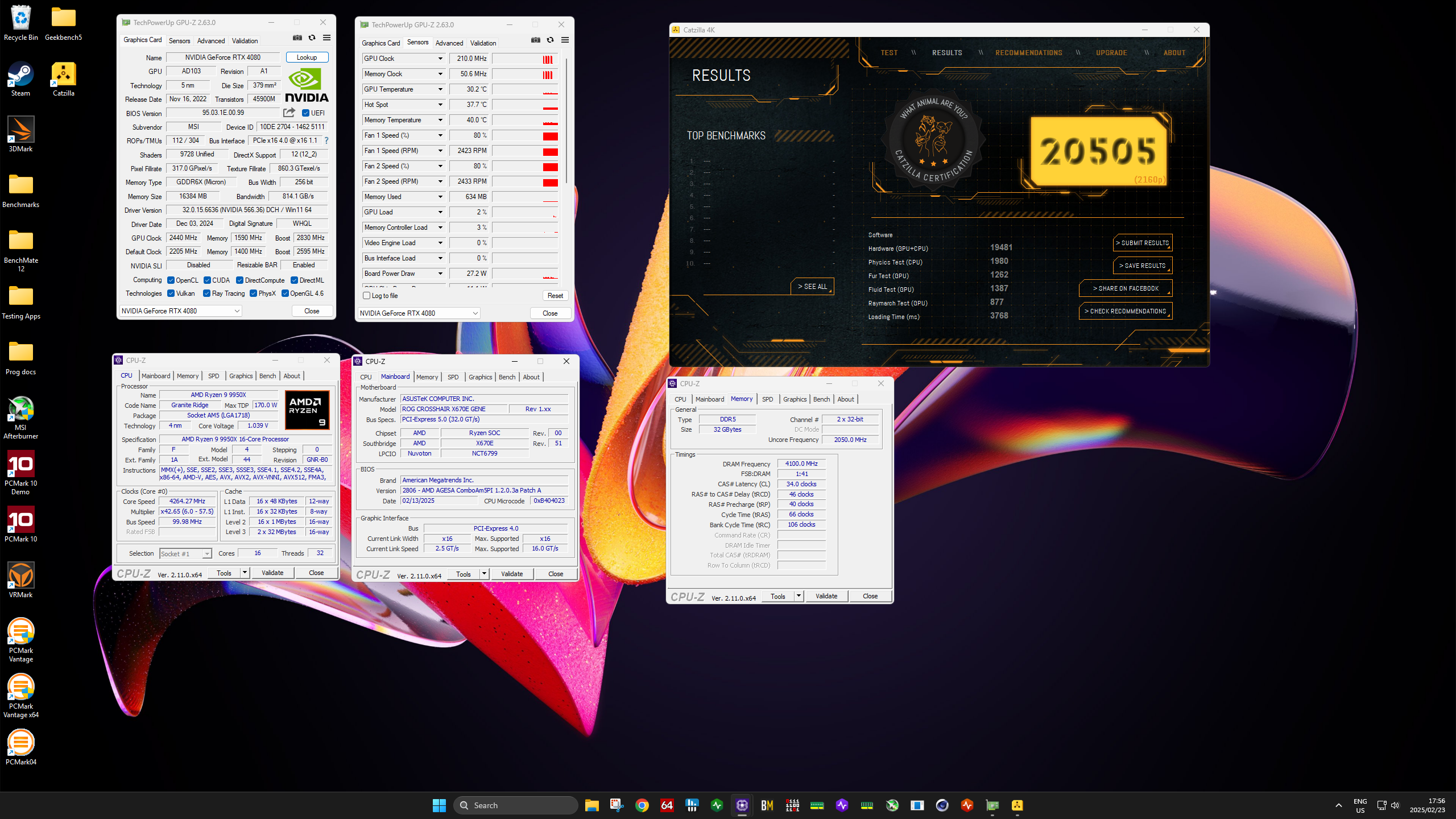Open the GPU Clock sensor dropdown
The image size is (1456, 819).
(440, 59)
